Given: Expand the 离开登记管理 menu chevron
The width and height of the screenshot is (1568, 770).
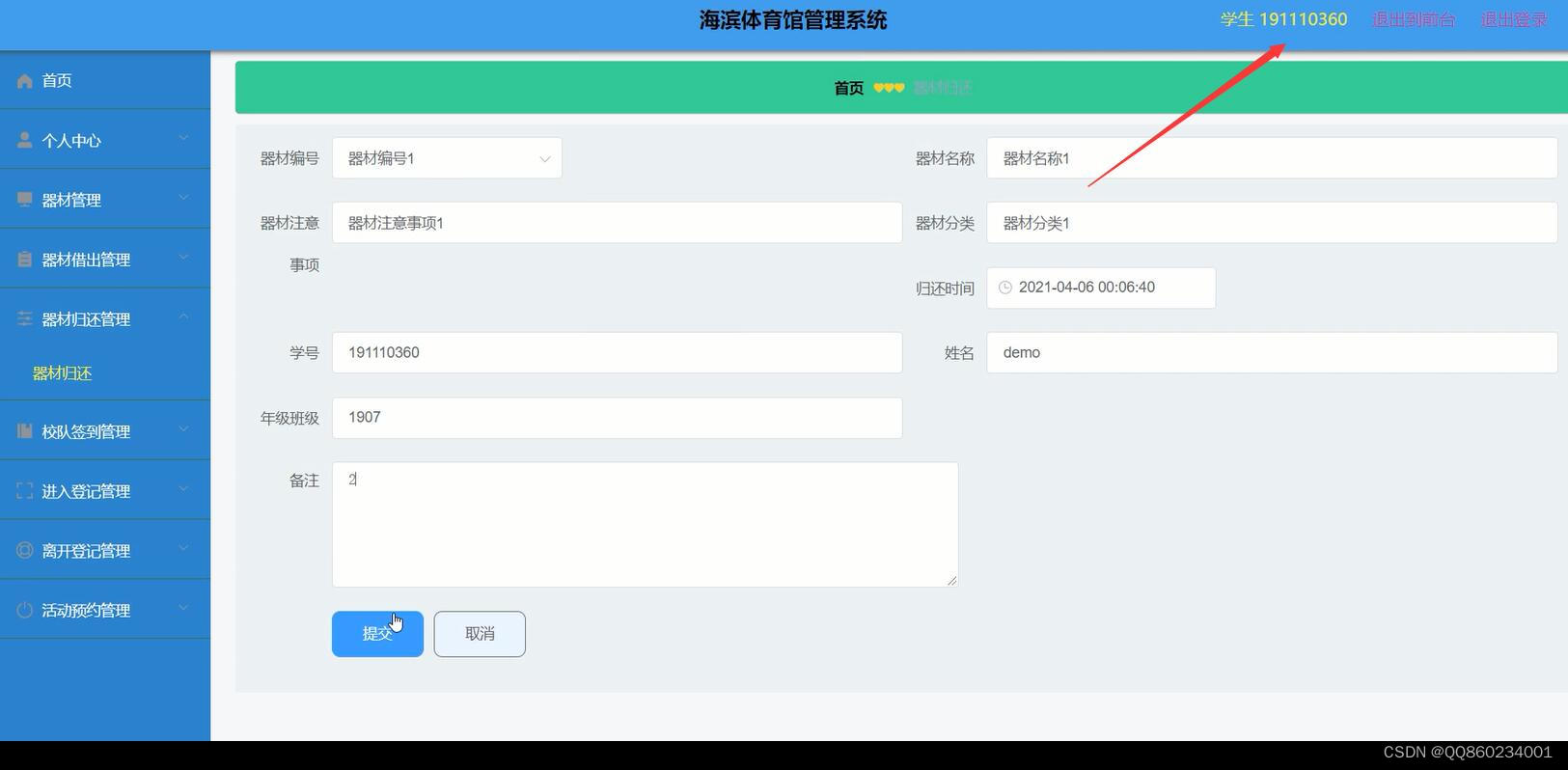Looking at the screenshot, I should pos(183,549).
